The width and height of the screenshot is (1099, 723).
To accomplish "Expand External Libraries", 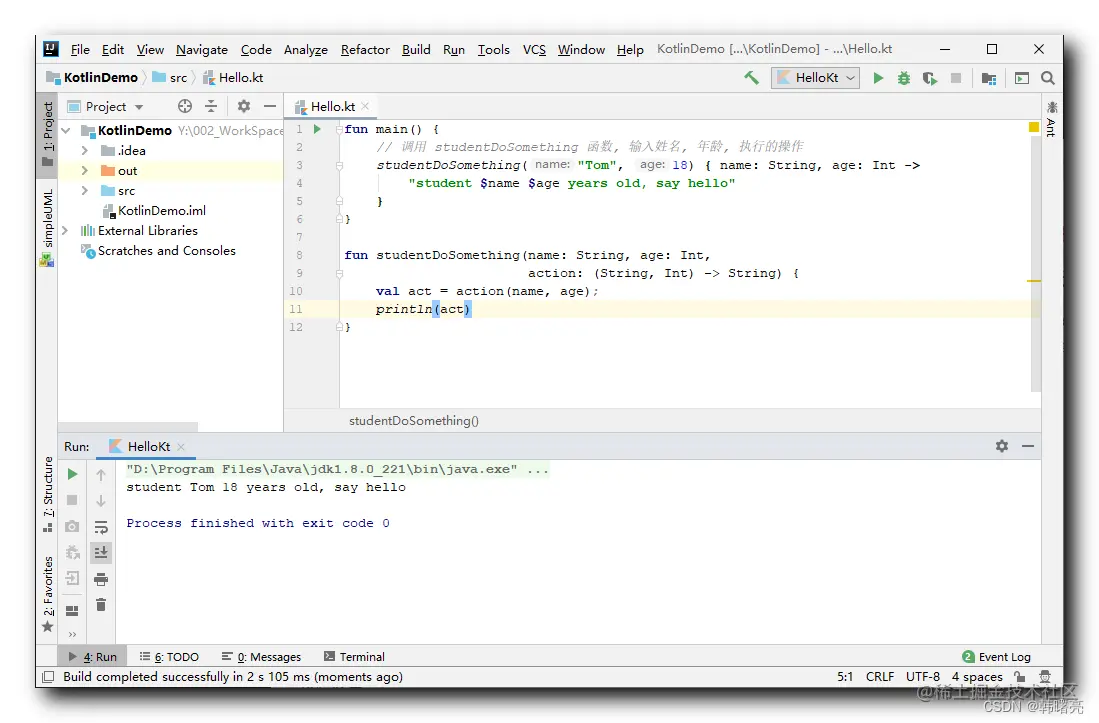I will coord(65,230).
